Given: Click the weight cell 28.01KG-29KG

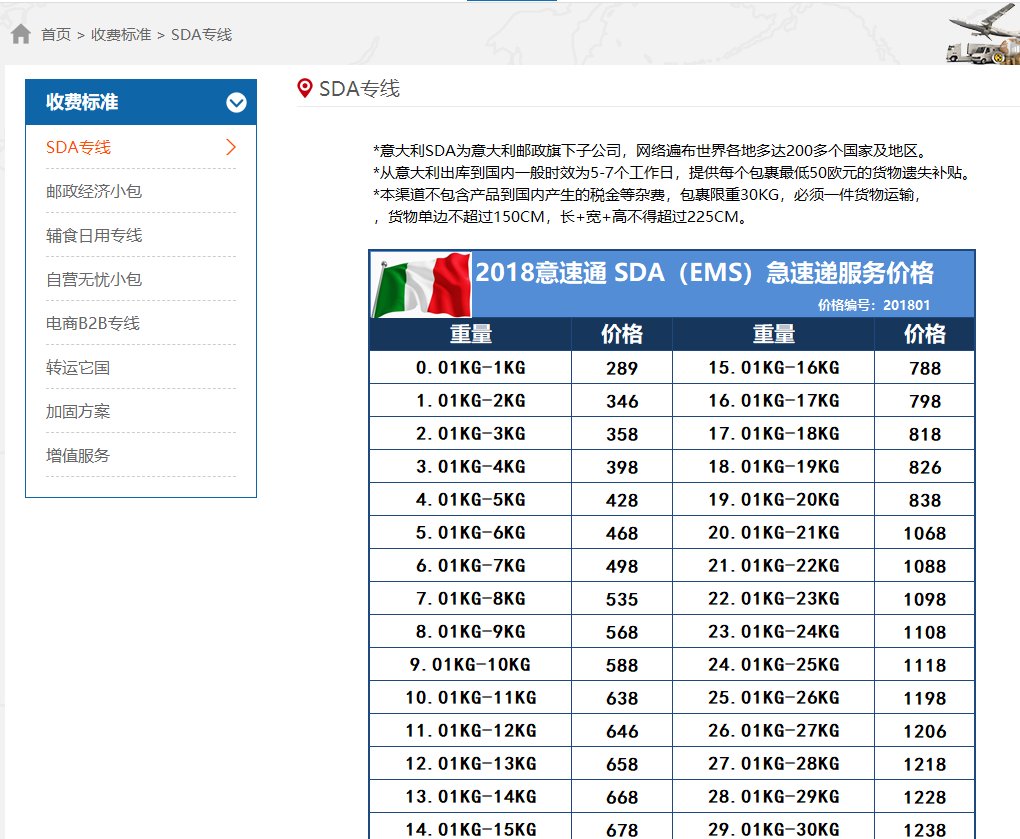Looking at the screenshot, I should [x=774, y=796].
